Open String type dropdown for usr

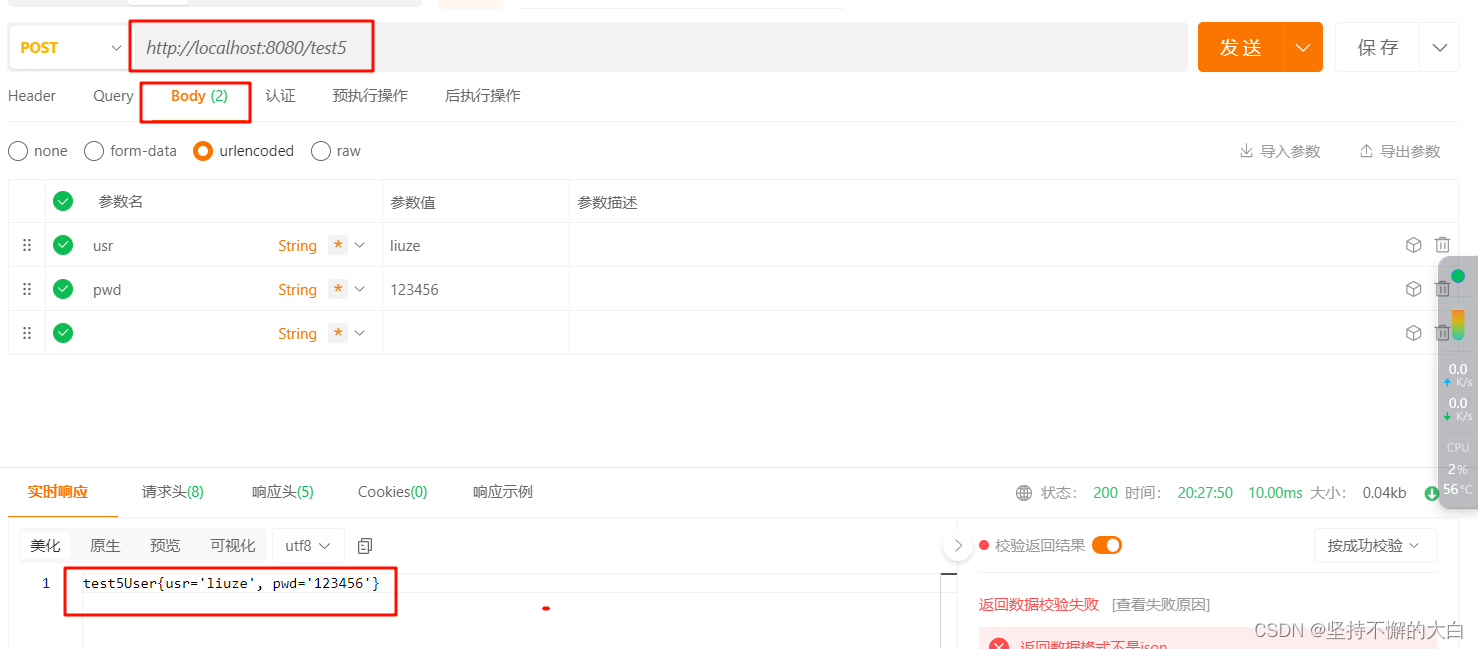coord(297,246)
